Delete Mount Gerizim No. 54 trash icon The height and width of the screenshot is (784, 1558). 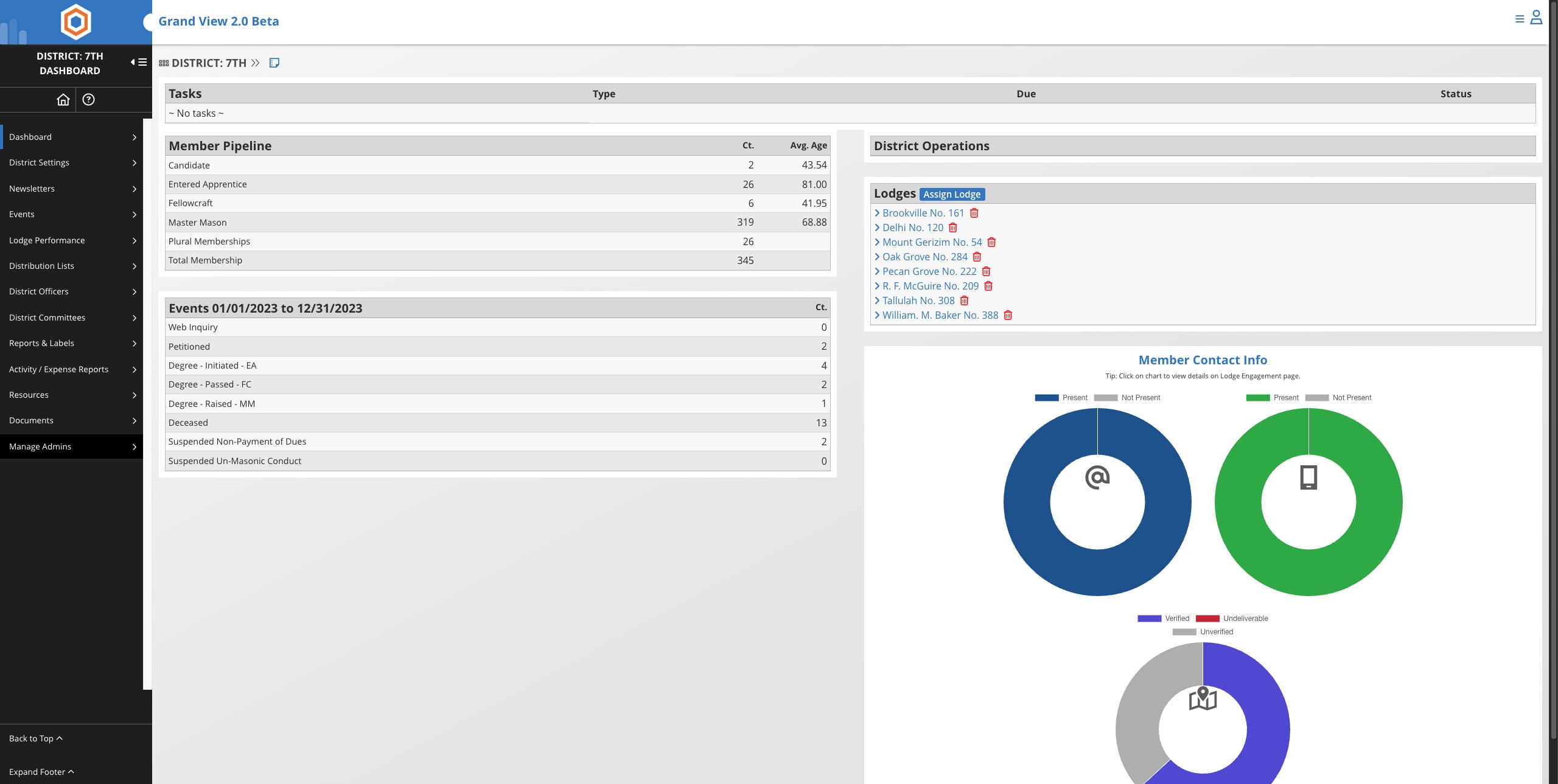pos(991,242)
